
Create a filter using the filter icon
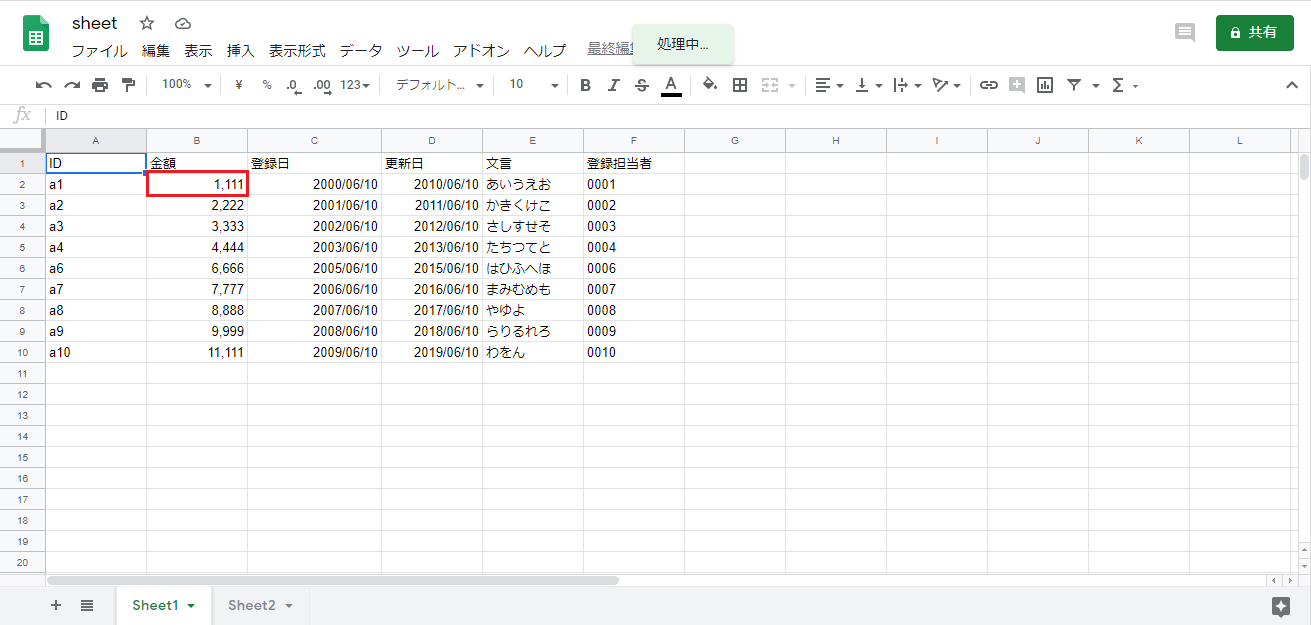pos(1074,85)
